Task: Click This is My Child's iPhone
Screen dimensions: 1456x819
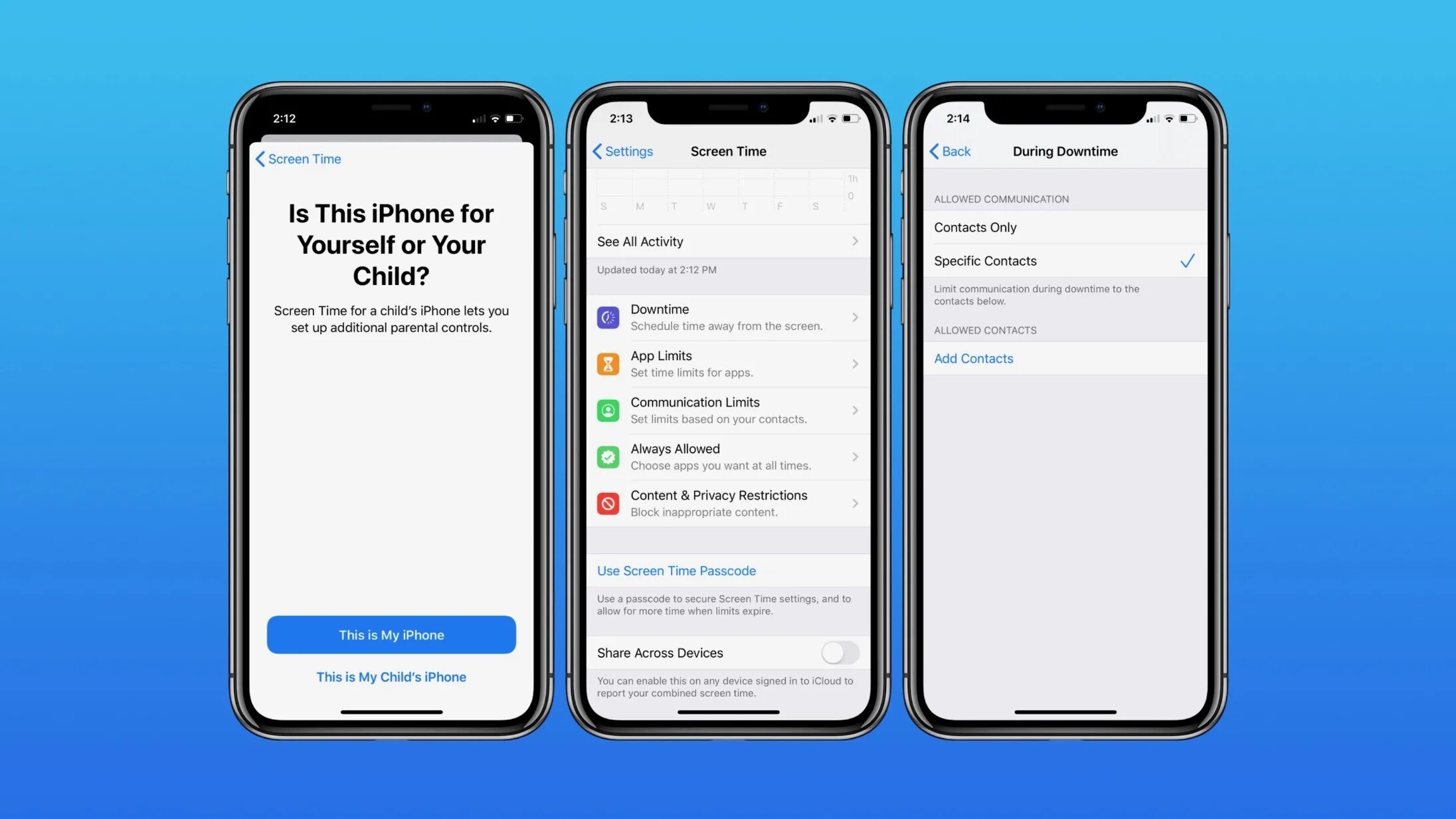Action: point(391,677)
